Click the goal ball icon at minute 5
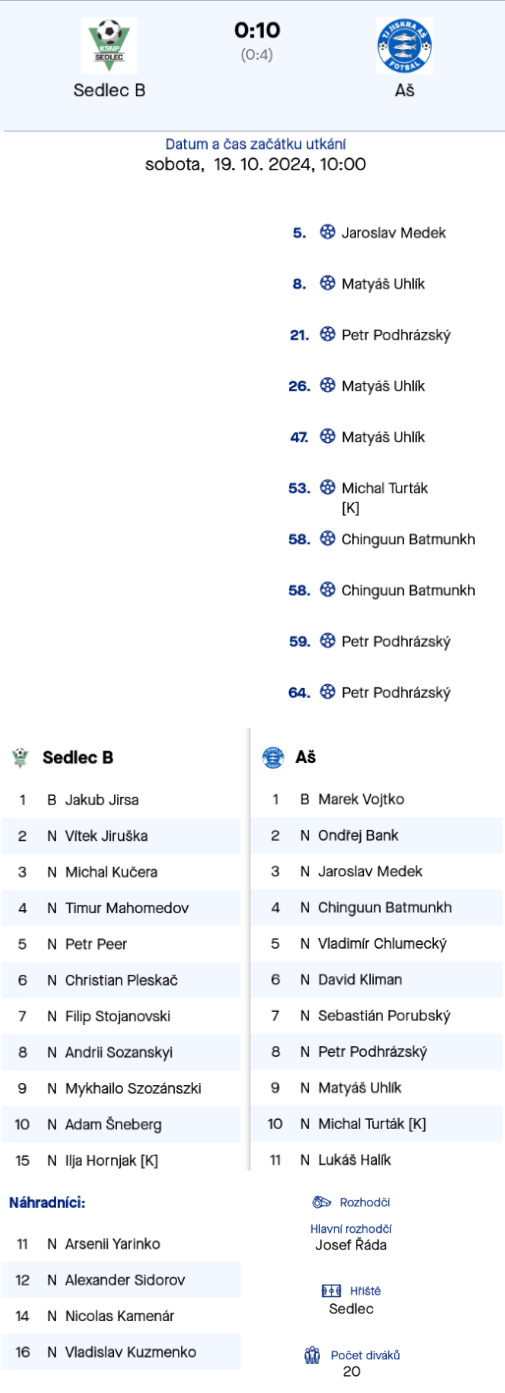505x1393 pixels. coord(327,232)
